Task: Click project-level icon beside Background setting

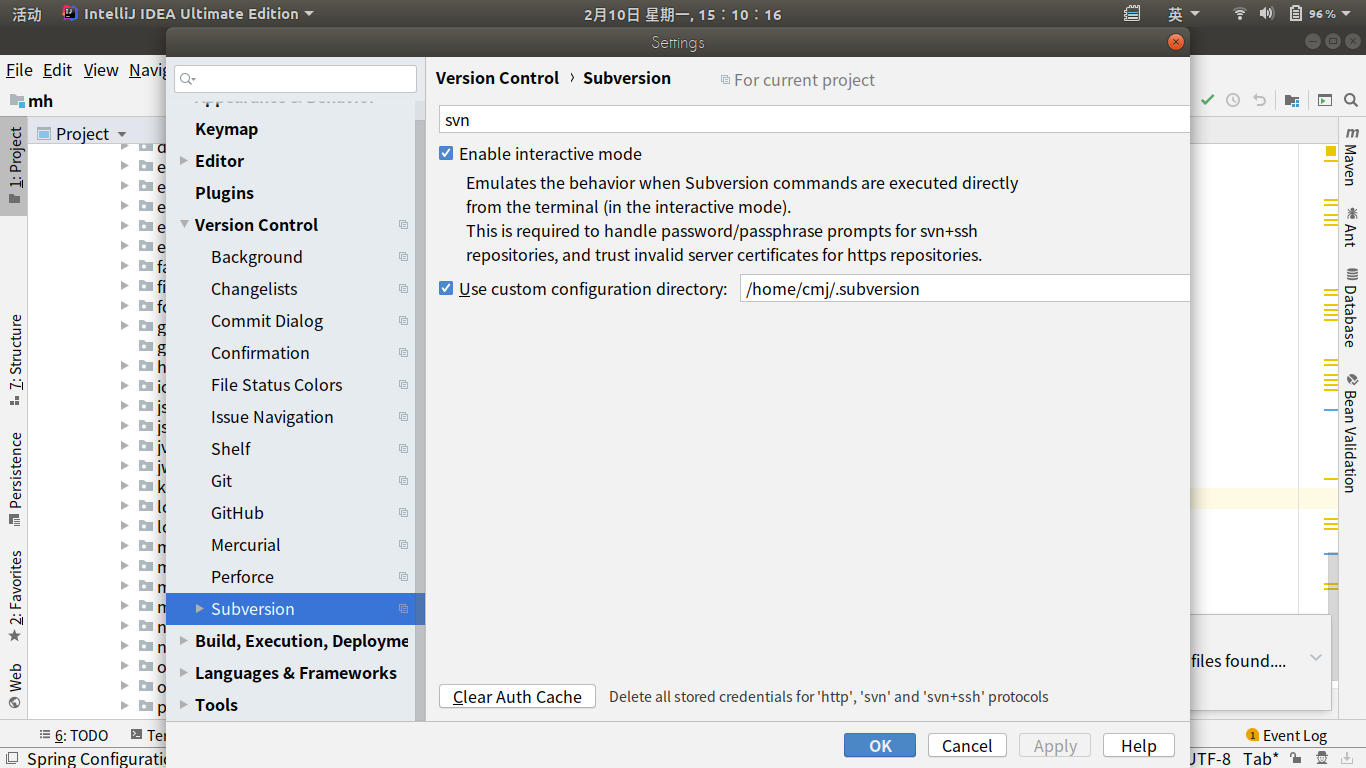Action: [x=404, y=257]
